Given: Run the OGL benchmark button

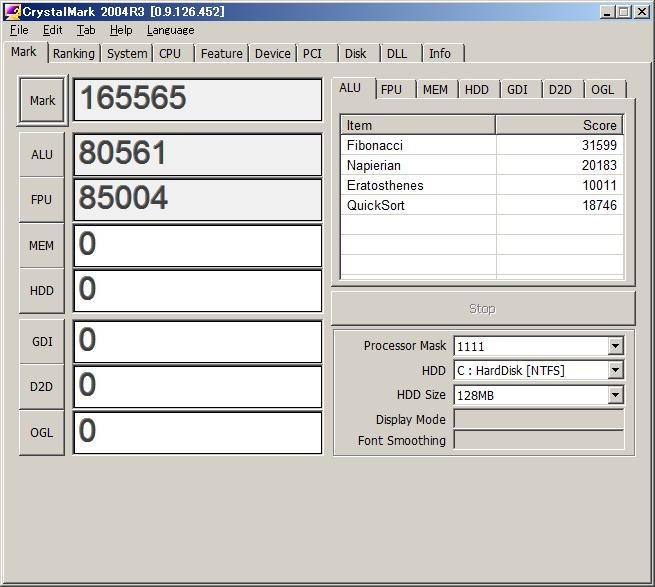Looking at the screenshot, I should point(42,432).
